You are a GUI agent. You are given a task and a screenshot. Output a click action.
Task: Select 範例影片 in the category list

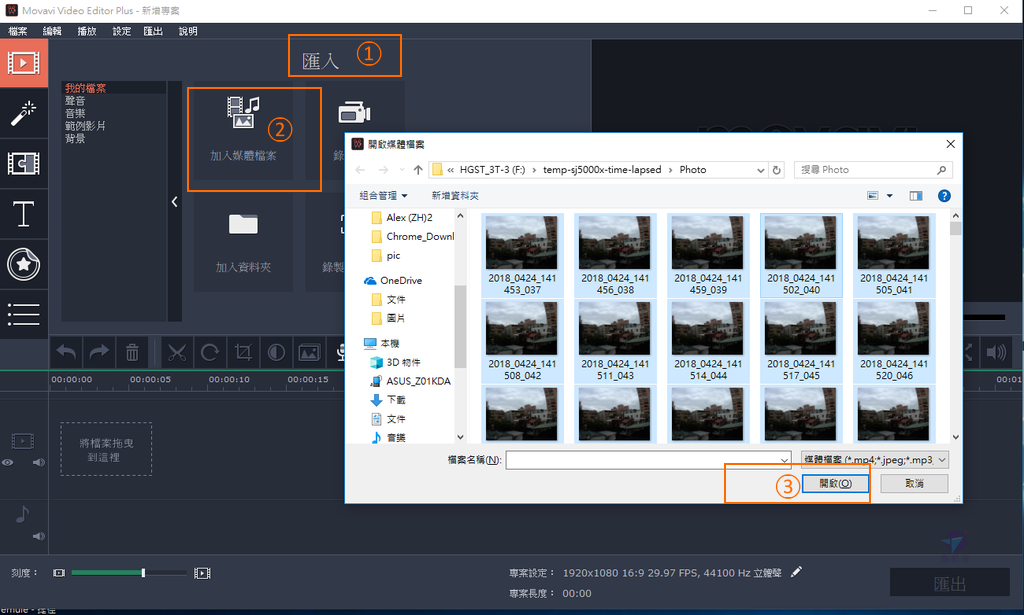(x=85, y=126)
